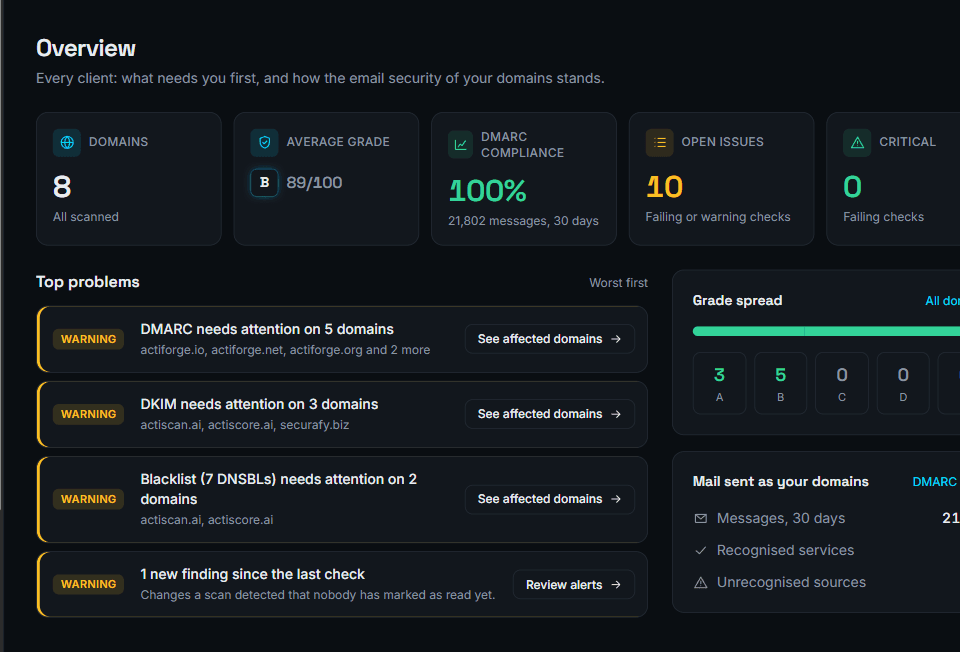Click the WARNING badge on the Blacklist row
The image size is (960, 652).
tap(88, 500)
